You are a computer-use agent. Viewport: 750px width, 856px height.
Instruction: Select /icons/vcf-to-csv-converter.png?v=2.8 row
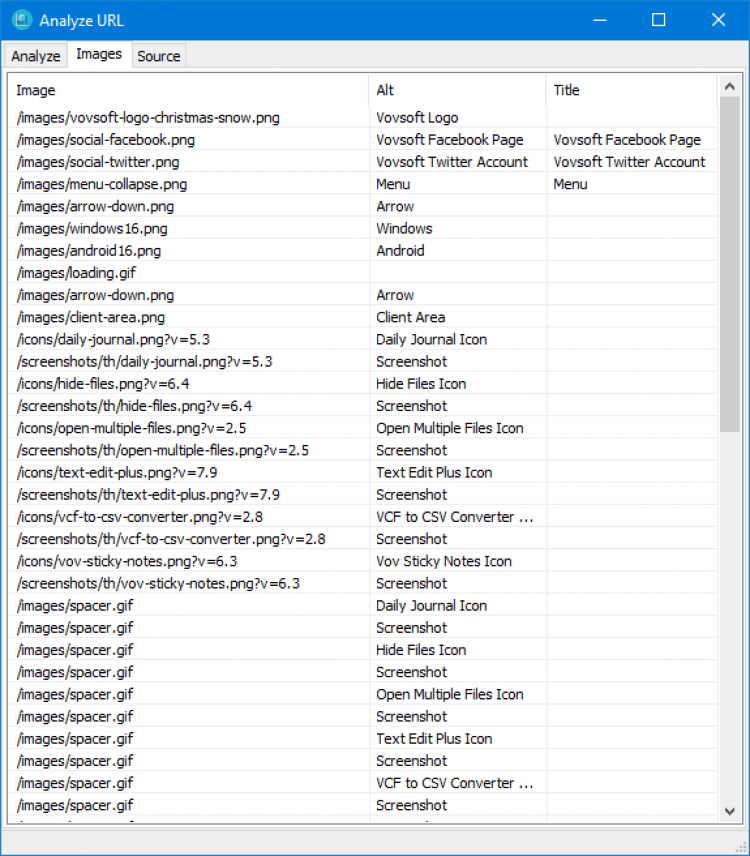(x=363, y=517)
